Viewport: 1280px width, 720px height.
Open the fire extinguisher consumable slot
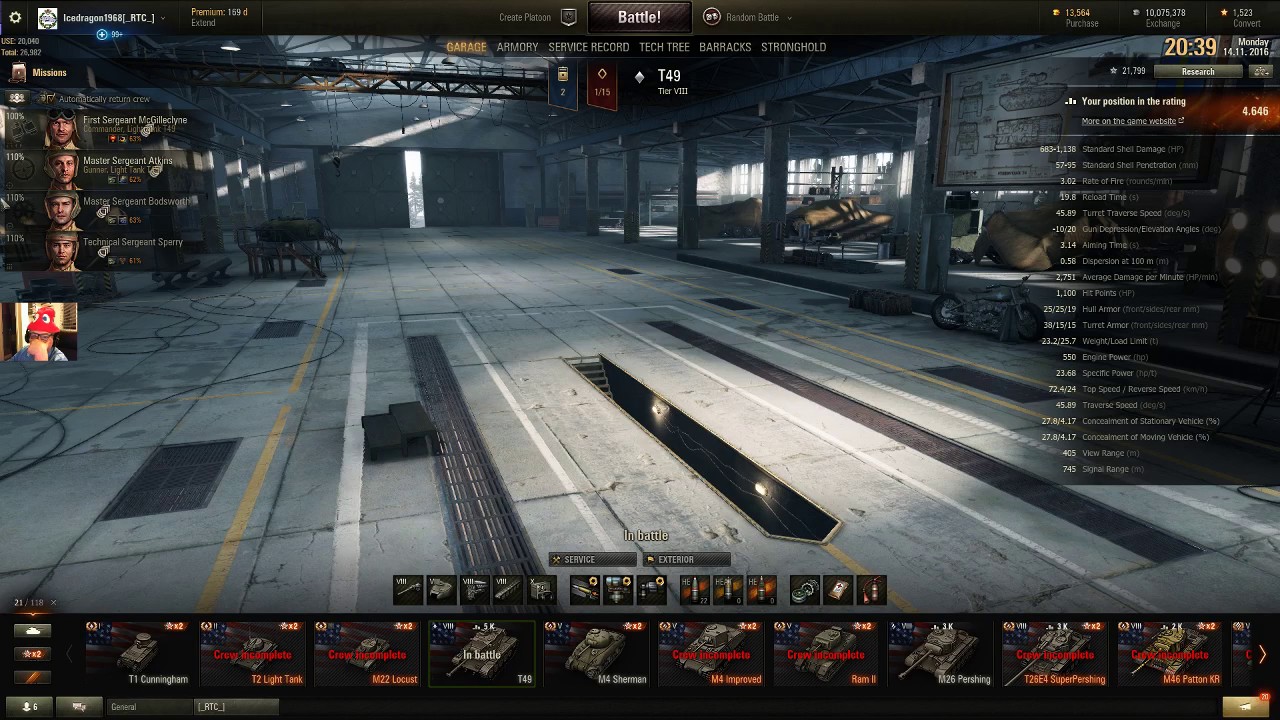pyautogui.click(x=871, y=590)
